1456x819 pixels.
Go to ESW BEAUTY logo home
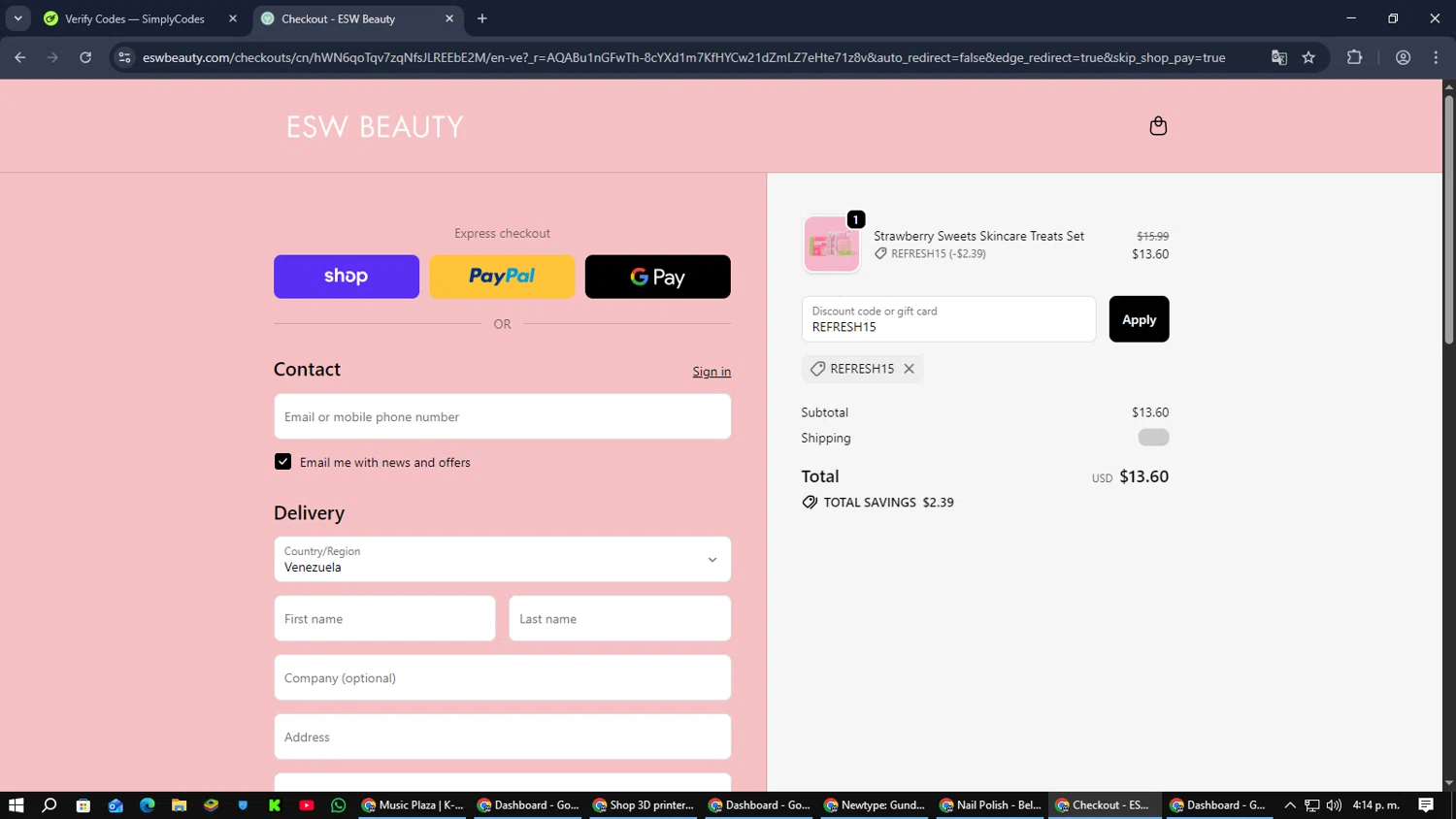click(x=375, y=127)
